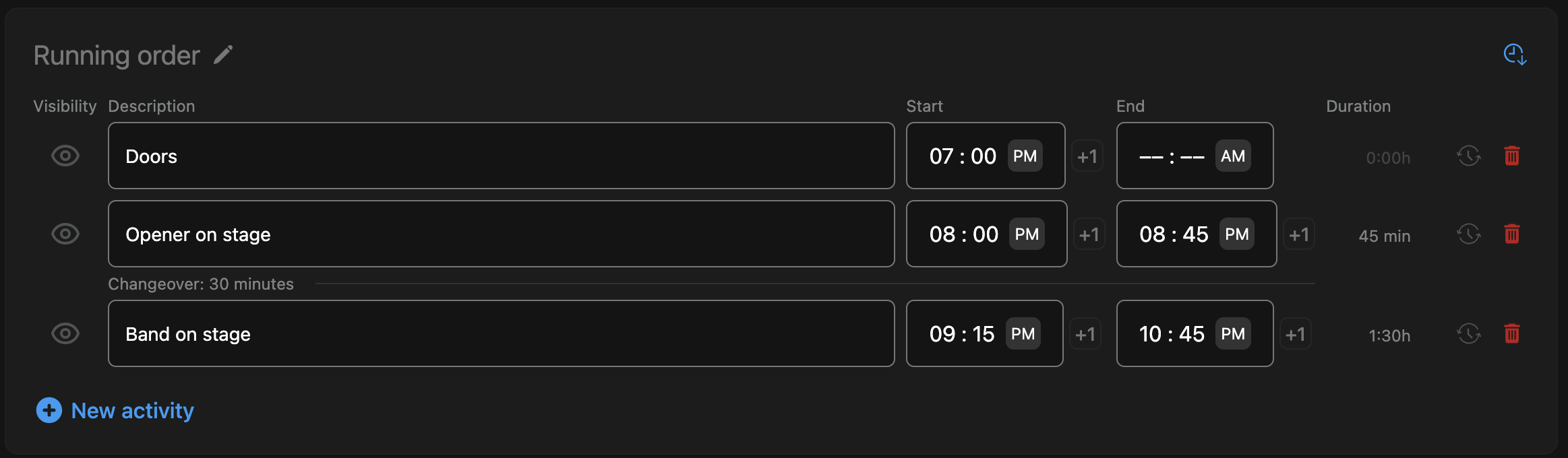Click the clock history icon for Doors
1568x458 pixels.
pyautogui.click(x=1468, y=156)
